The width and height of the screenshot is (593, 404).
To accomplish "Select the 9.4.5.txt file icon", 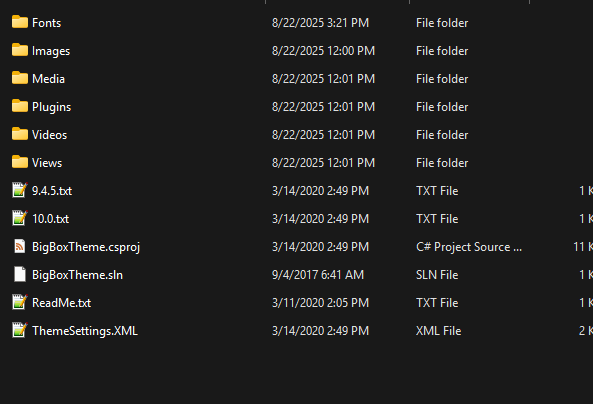I will [20, 190].
